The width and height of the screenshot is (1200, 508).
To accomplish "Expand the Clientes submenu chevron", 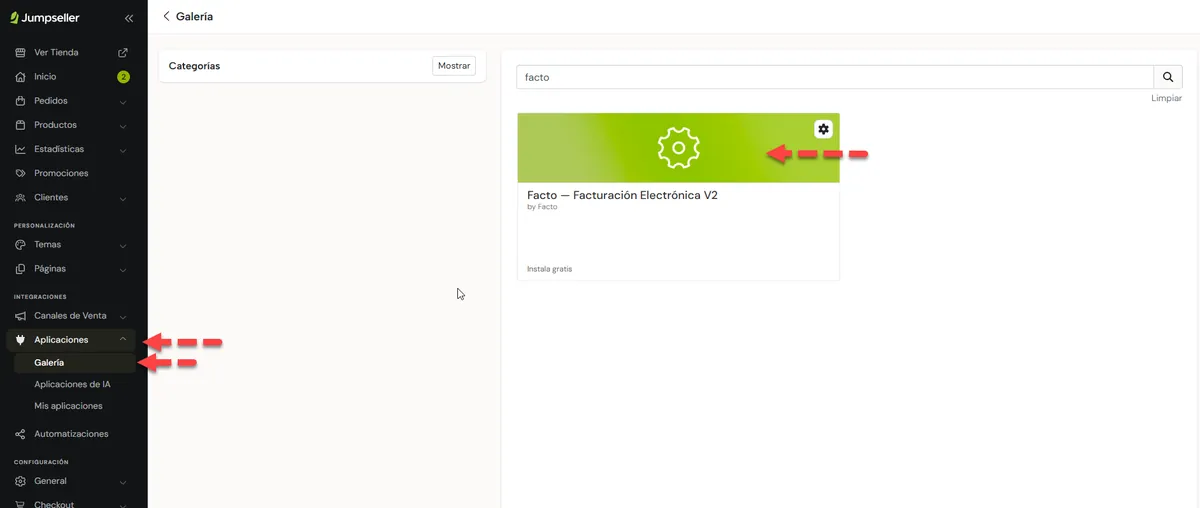I will click(123, 197).
